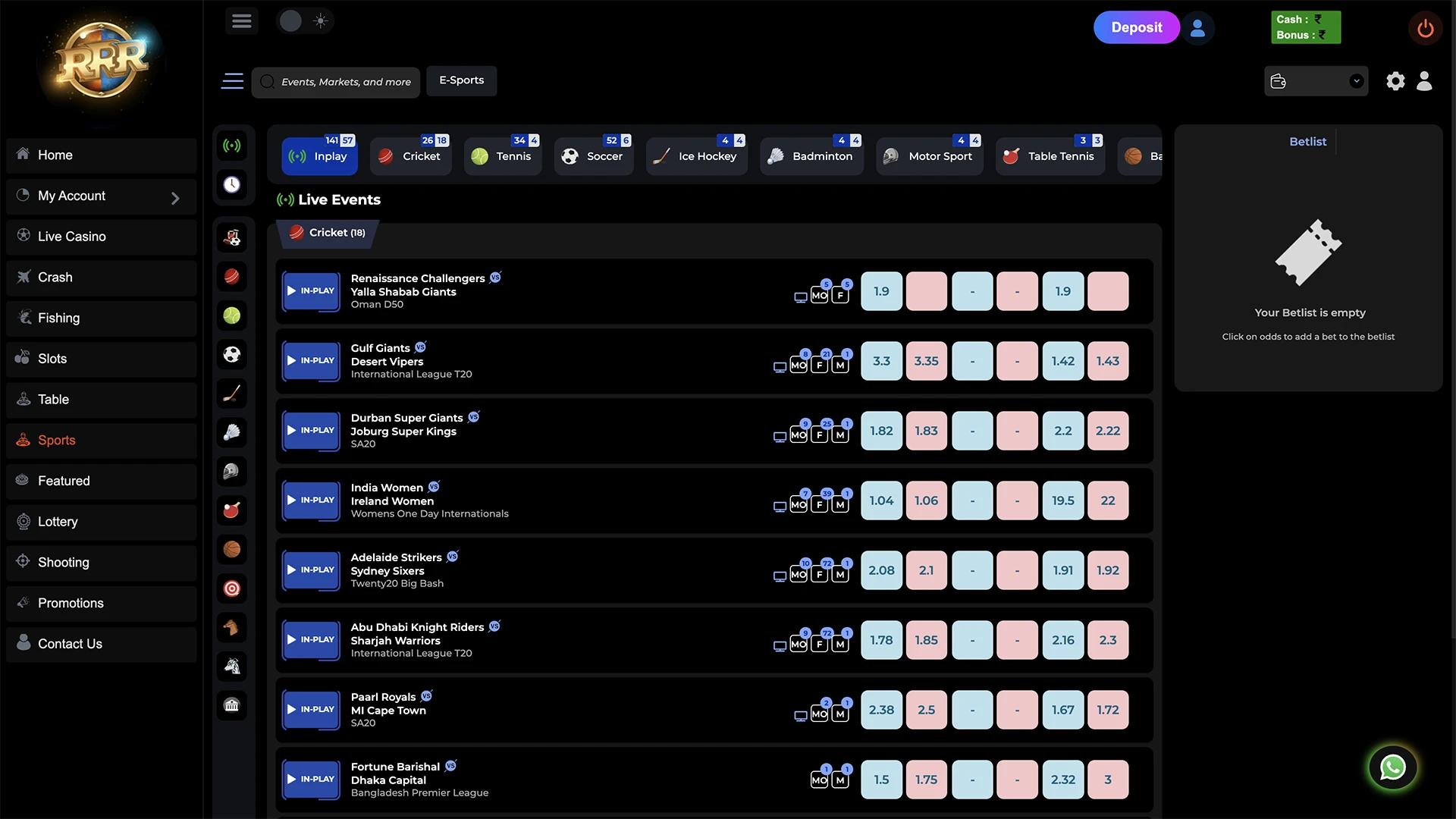Expand the wallet balance dropdown

[x=1316, y=81]
